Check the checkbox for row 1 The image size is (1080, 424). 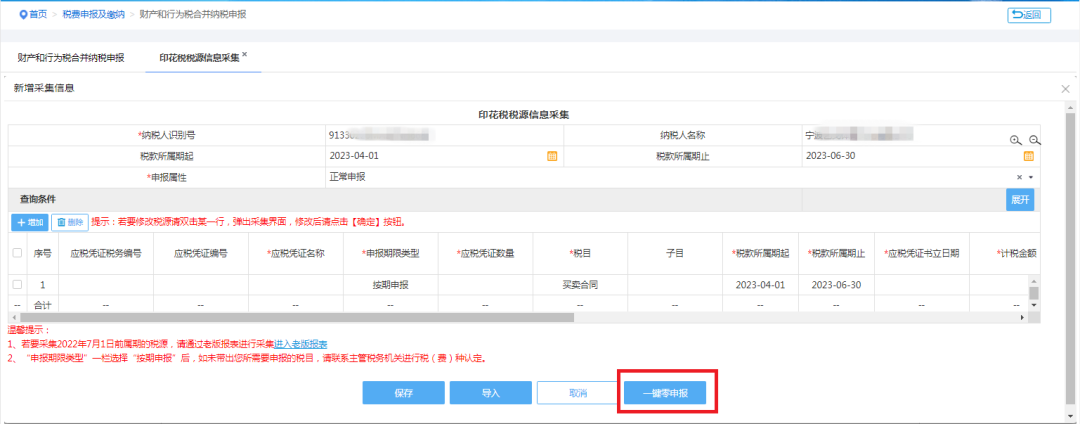[x=16, y=285]
